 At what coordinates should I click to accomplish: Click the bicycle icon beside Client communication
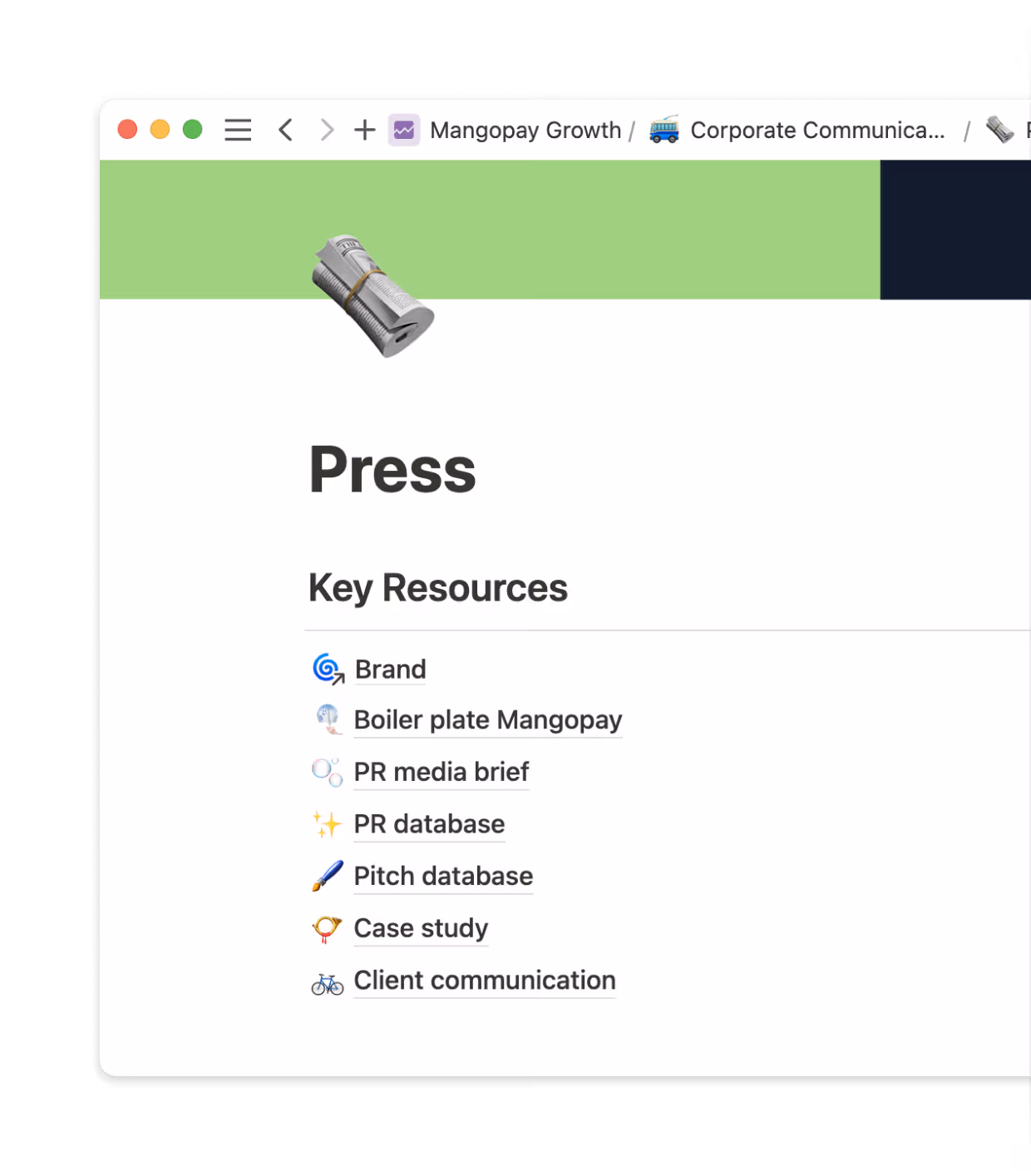click(x=328, y=981)
